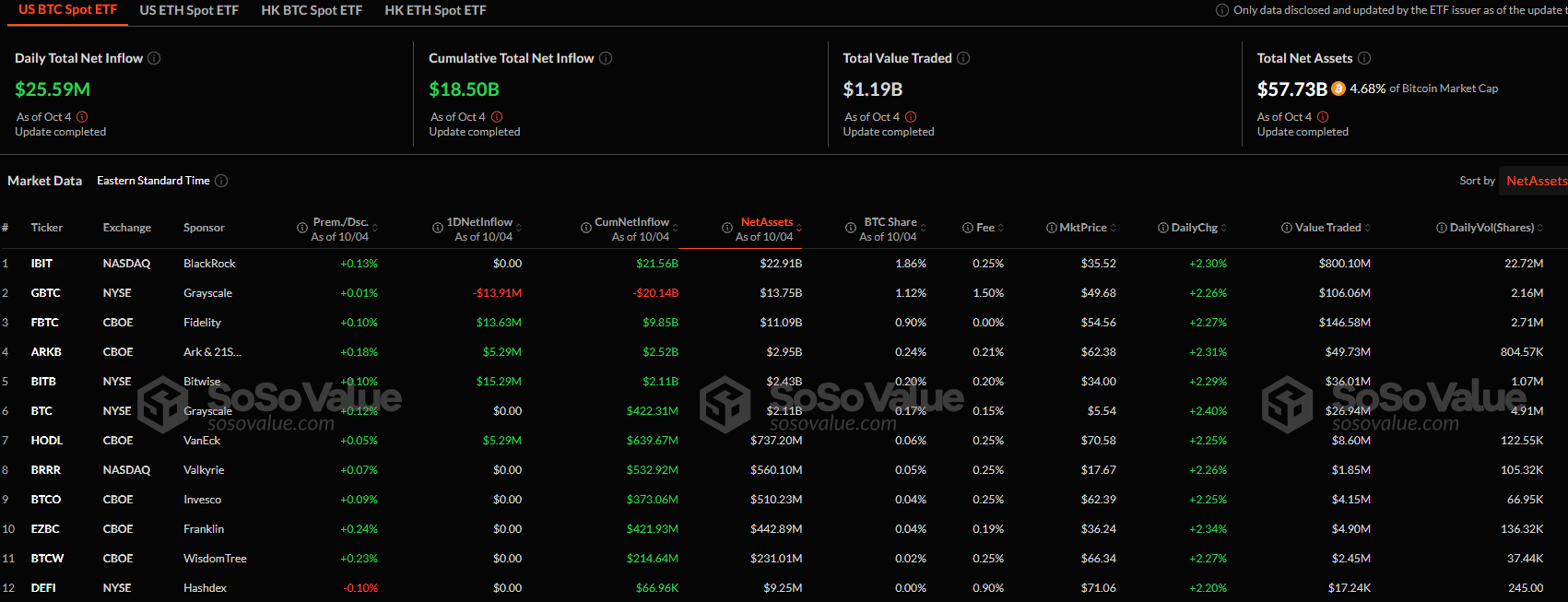
Task: Open the US BTC Spot ETF tab
Action: point(68,10)
